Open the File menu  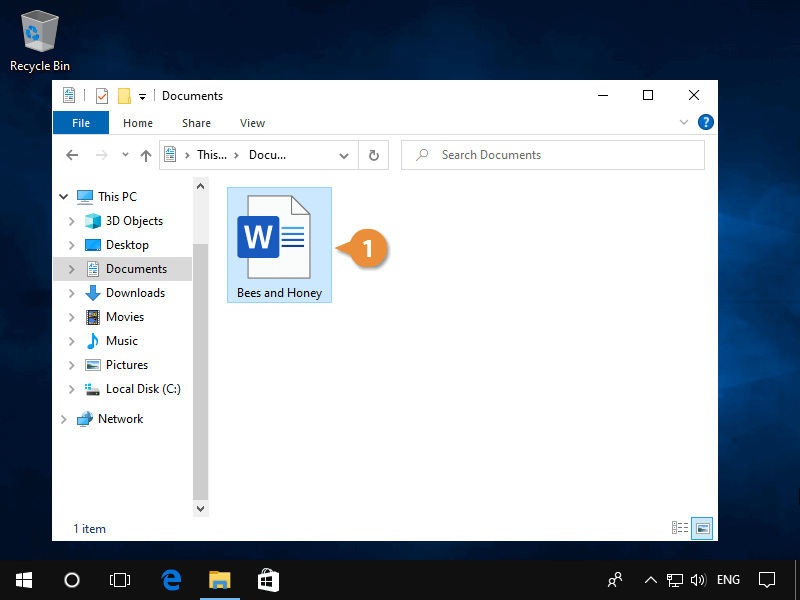[x=81, y=123]
